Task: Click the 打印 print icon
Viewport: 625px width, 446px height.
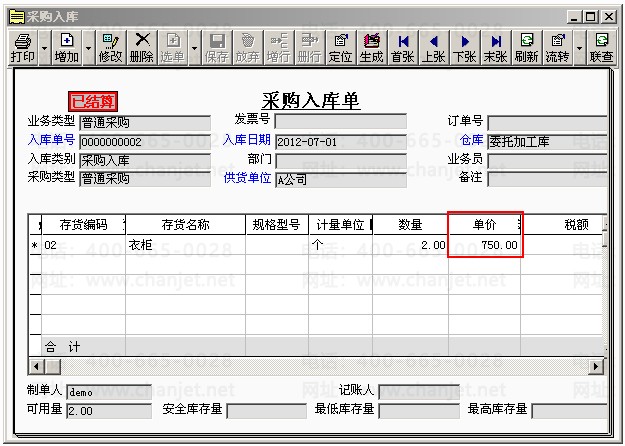Action: [23, 47]
